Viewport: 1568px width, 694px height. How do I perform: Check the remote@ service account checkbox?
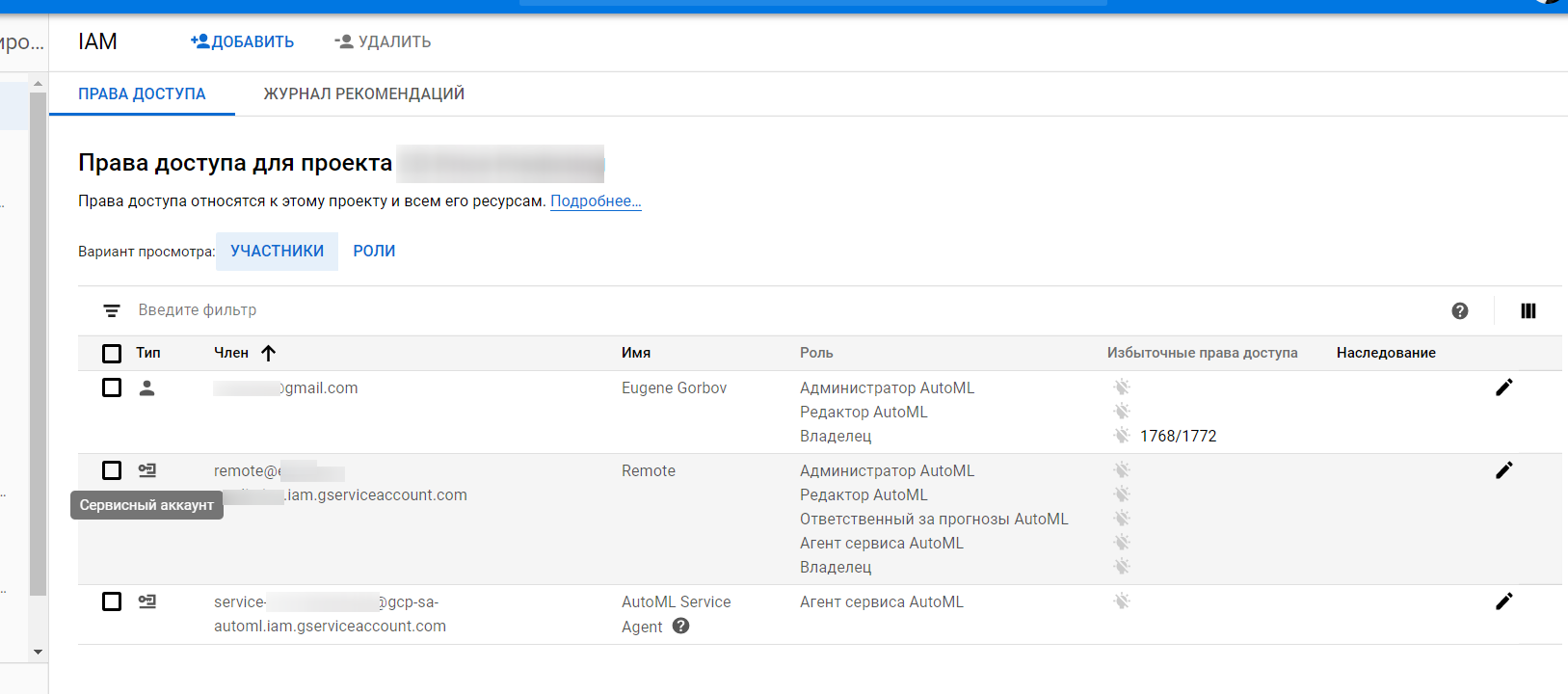click(x=112, y=470)
